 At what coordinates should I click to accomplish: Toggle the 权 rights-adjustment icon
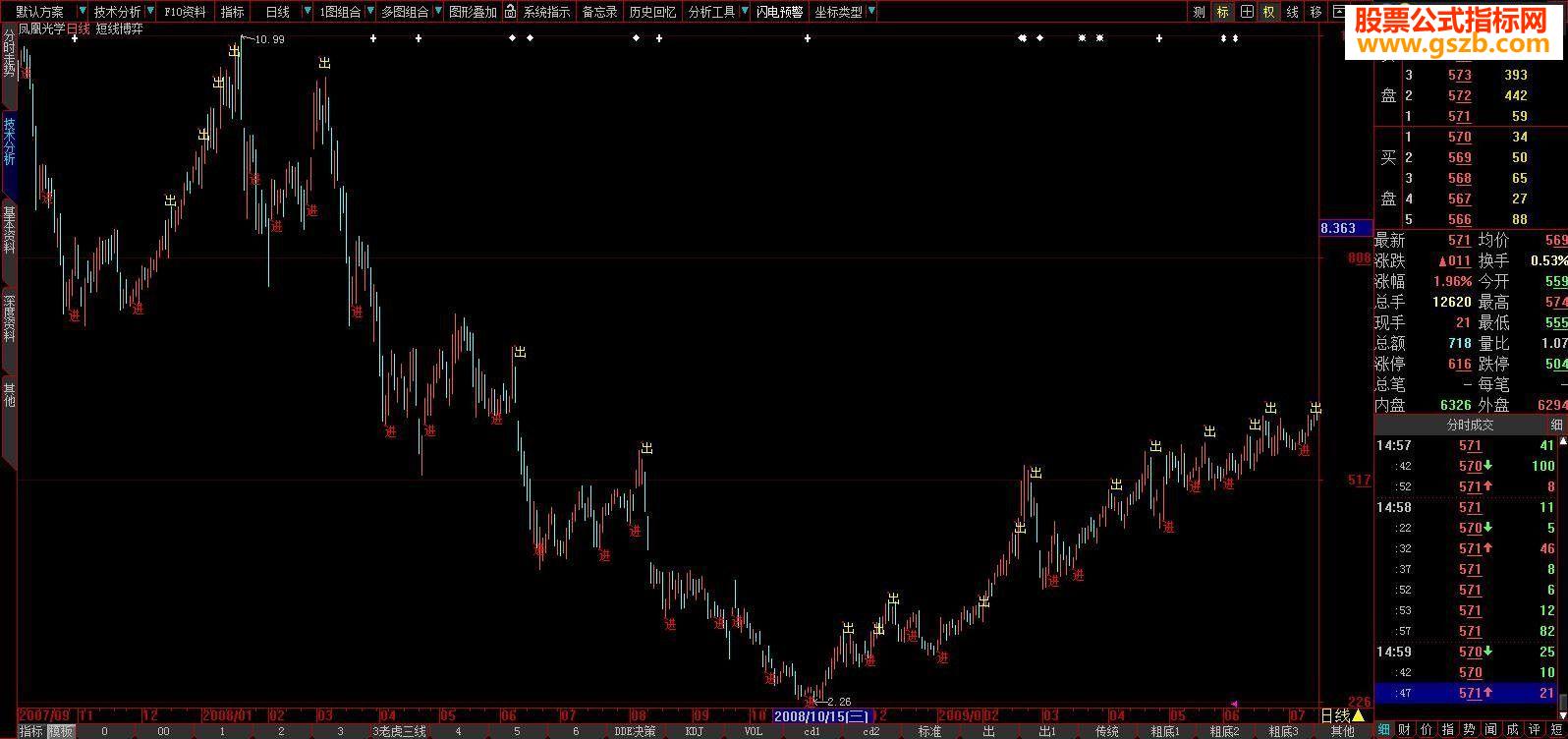point(1269,12)
